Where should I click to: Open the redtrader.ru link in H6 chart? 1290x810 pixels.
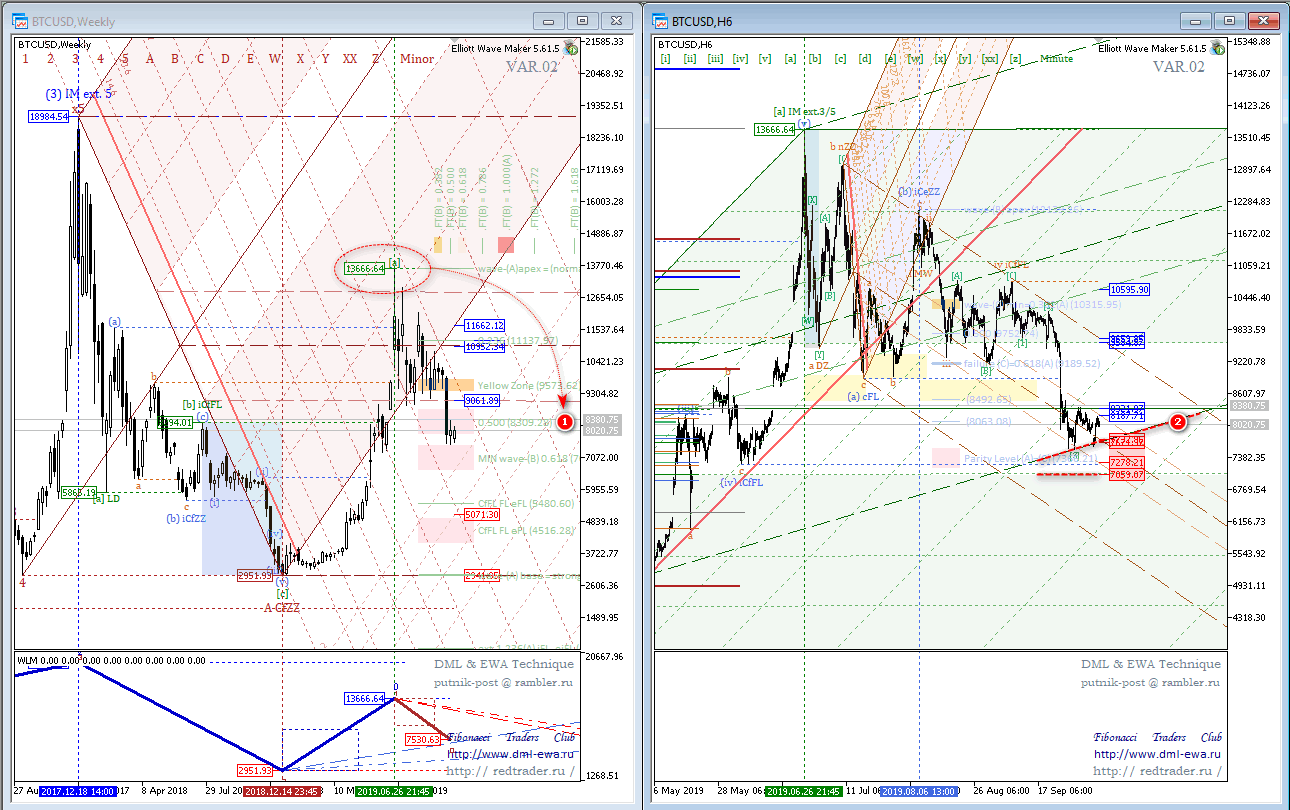pyautogui.click(x=1157, y=771)
